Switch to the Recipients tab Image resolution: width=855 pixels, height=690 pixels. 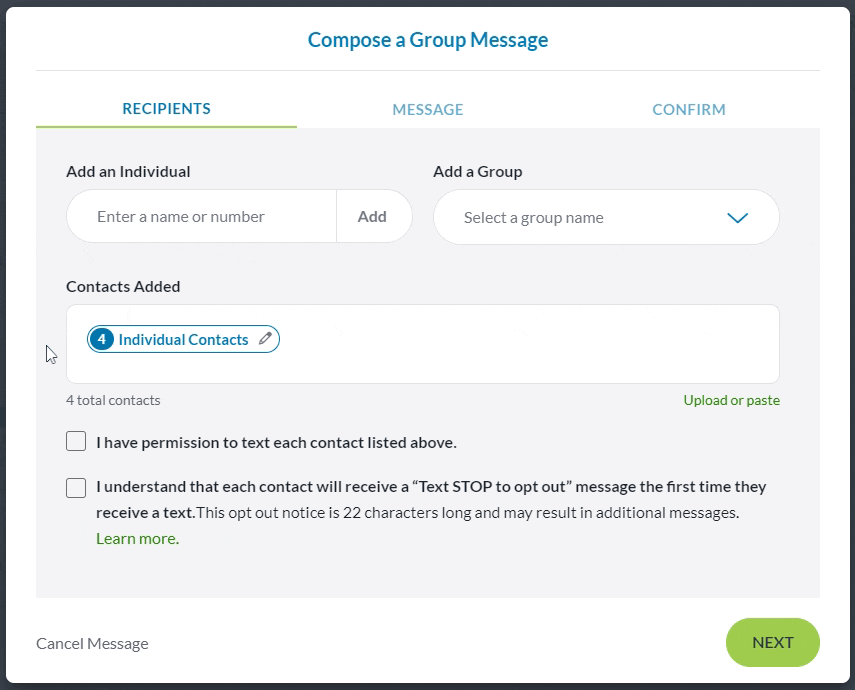pyautogui.click(x=166, y=109)
